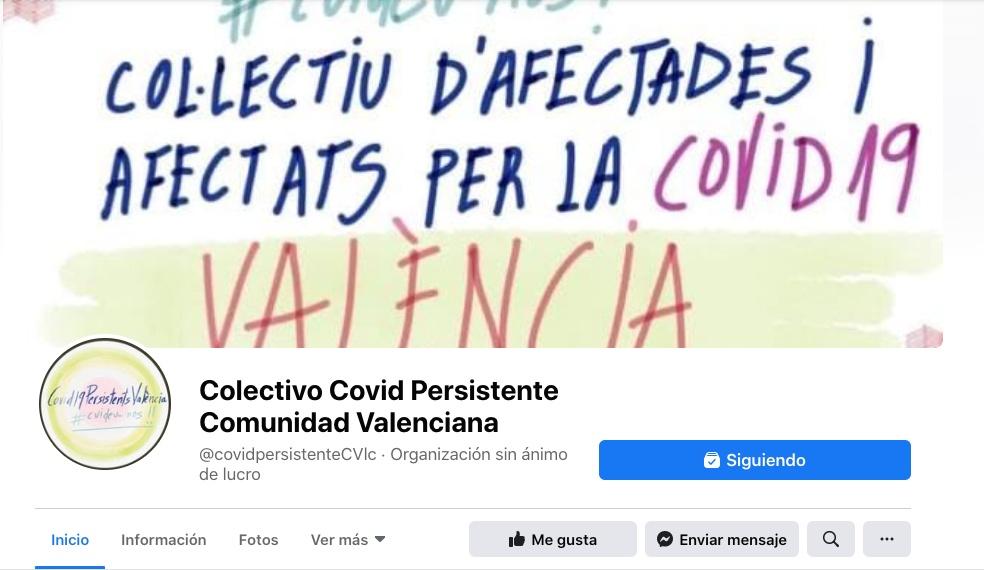Screen dimensions: 984x570
Task: Click the Comunidad Valenciana title line
Action: (x=349, y=422)
